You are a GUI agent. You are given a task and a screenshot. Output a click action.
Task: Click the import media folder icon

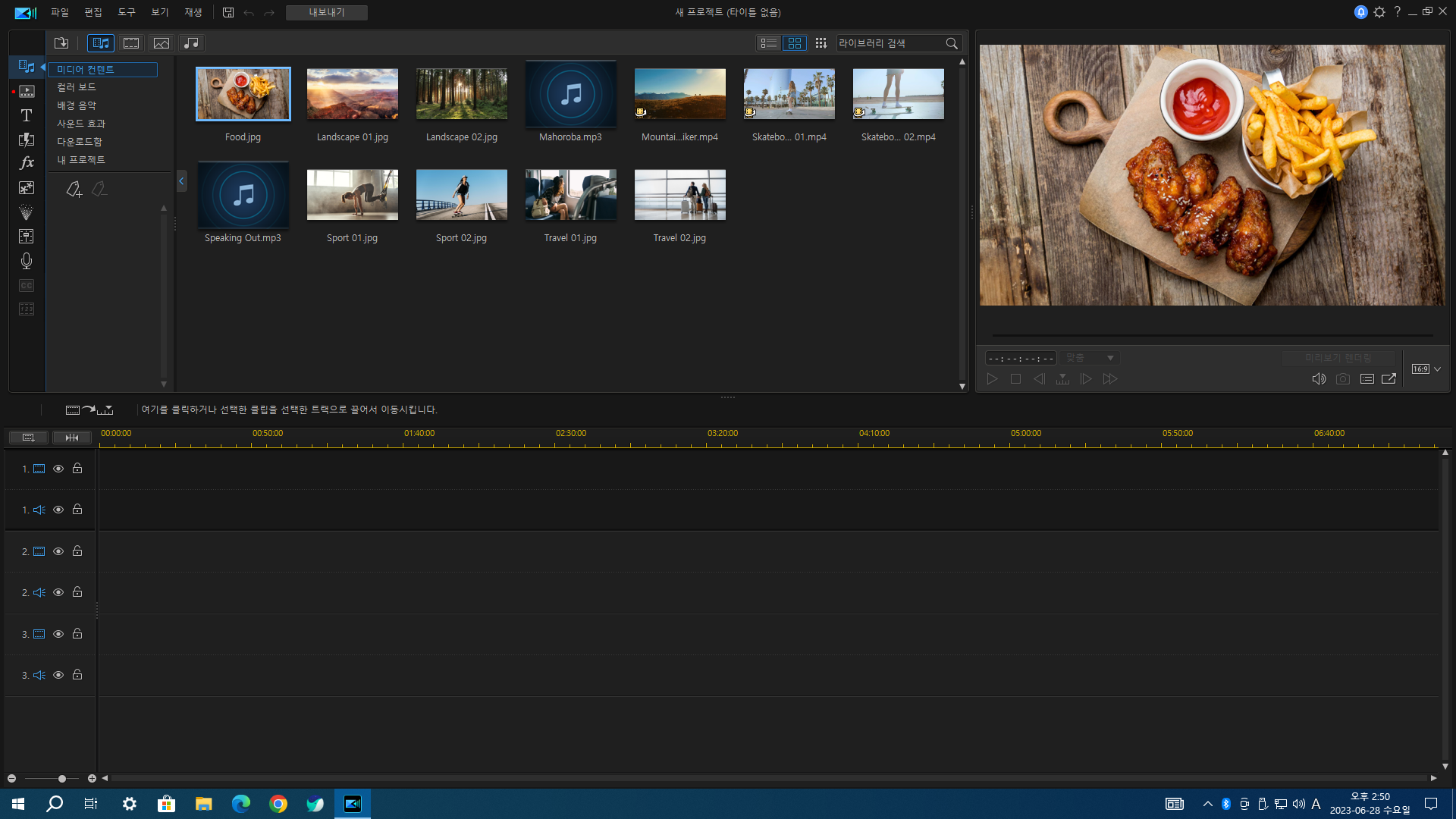[61, 43]
